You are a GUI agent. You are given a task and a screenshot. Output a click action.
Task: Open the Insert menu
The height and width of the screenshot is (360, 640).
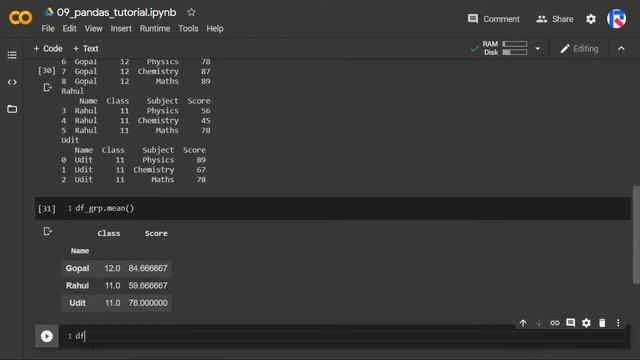[x=121, y=29]
